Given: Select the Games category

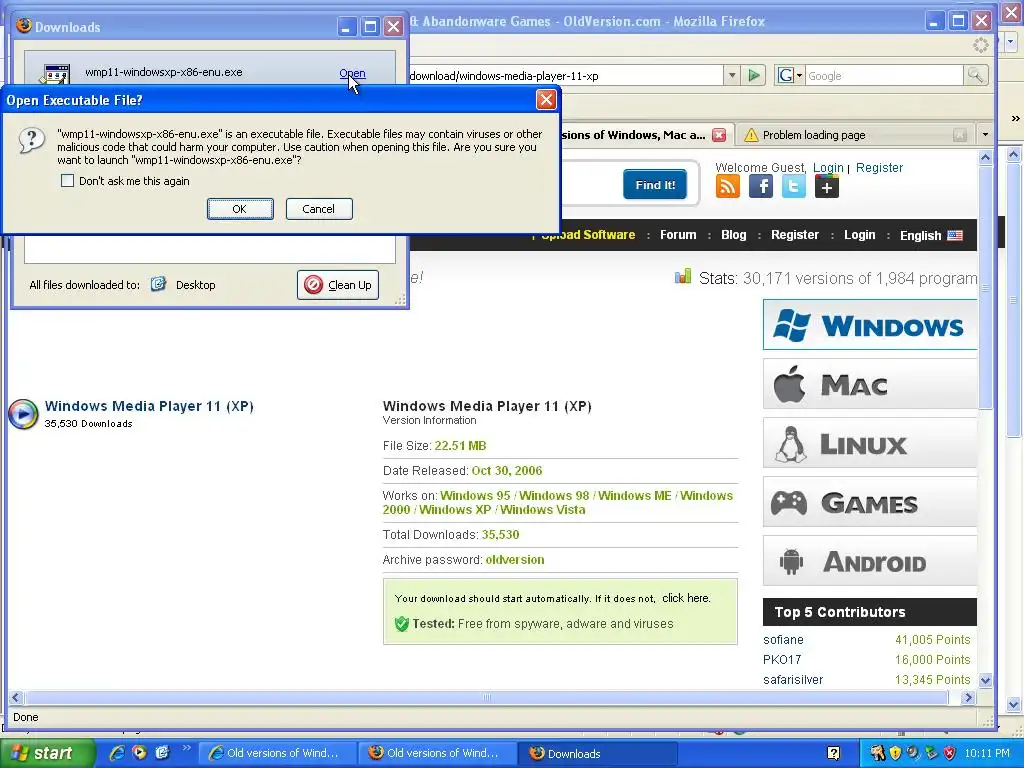Looking at the screenshot, I should [870, 502].
